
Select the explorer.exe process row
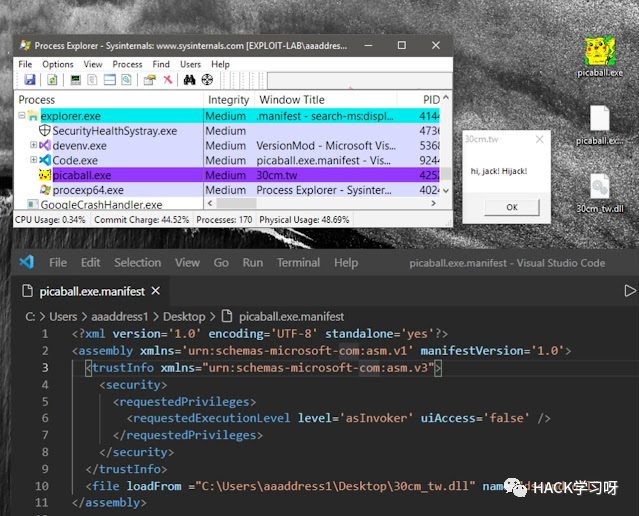[227, 116]
